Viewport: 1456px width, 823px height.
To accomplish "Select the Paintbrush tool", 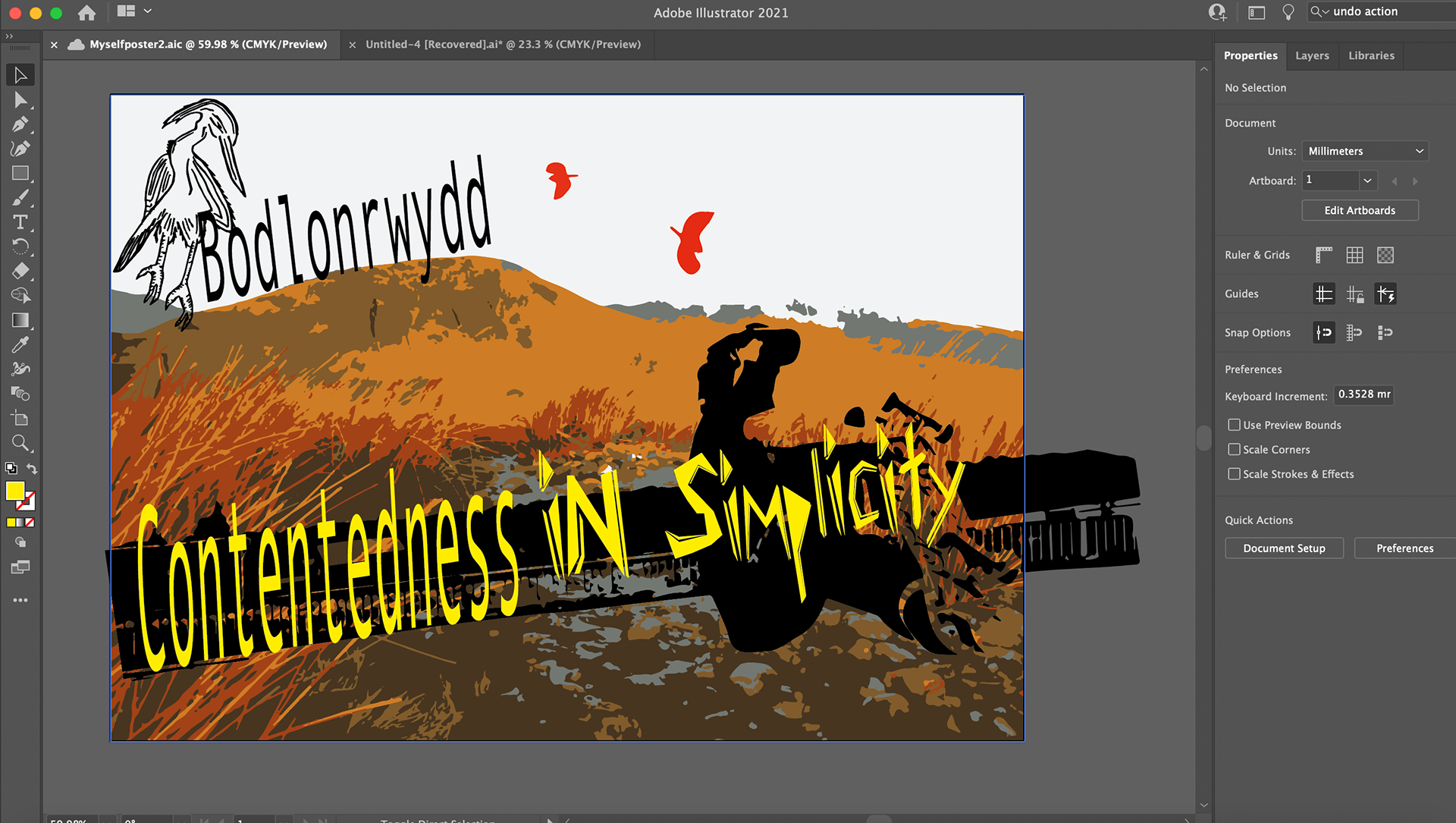I will tap(20, 198).
